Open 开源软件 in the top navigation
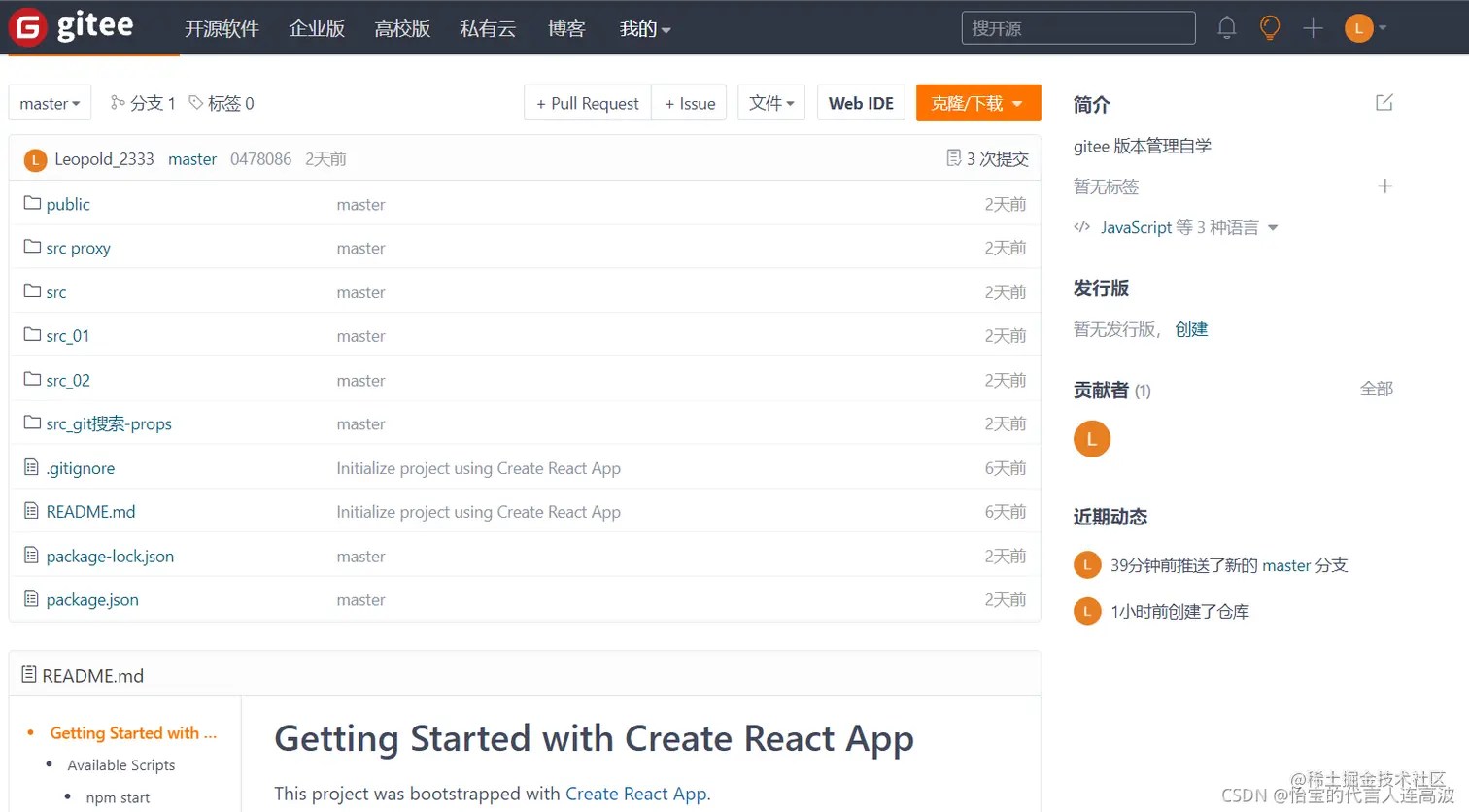 (222, 29)
